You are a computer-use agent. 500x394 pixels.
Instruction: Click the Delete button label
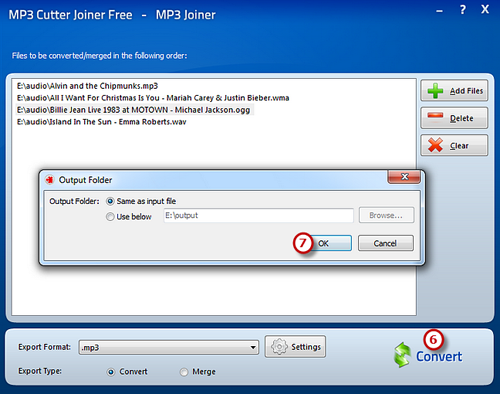click(x=462, y=118)
